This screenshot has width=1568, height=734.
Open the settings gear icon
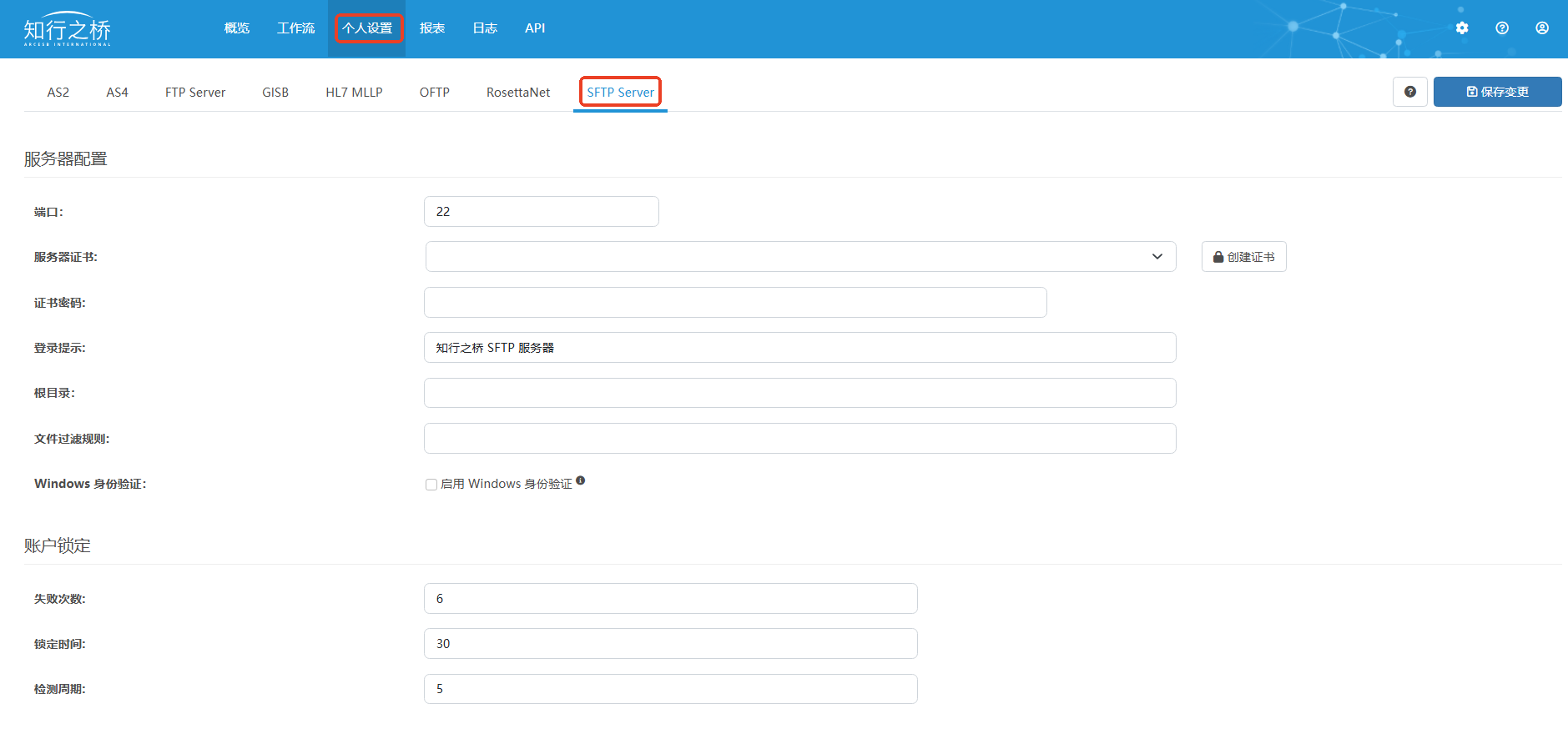click(x=1462, y=28)
